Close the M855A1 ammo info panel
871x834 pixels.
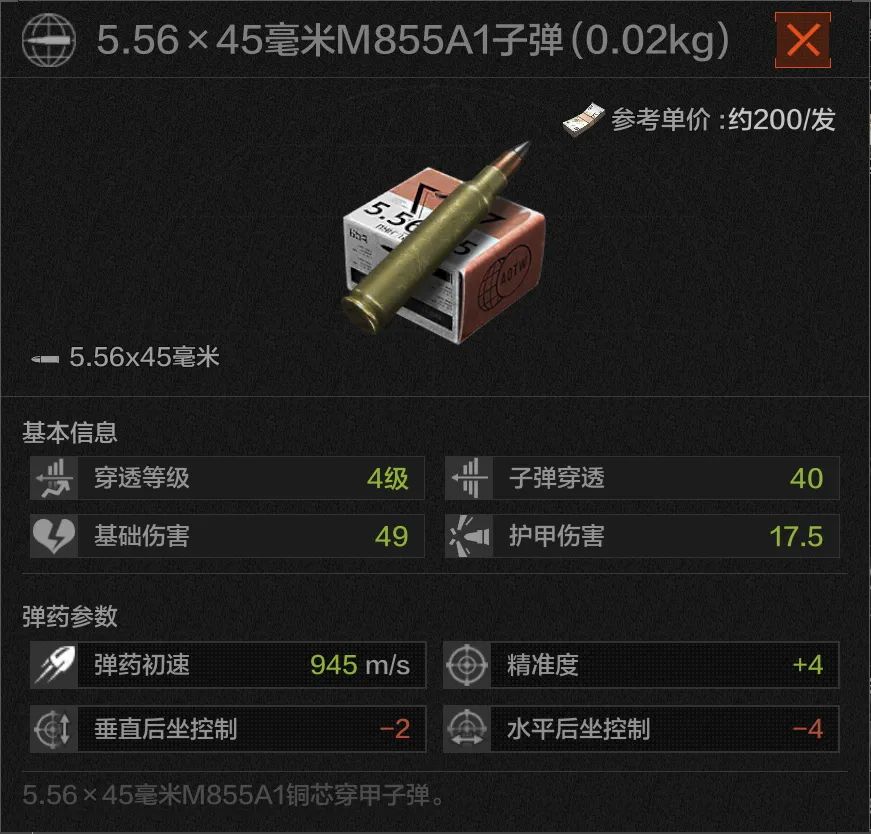tap(803, 40)
